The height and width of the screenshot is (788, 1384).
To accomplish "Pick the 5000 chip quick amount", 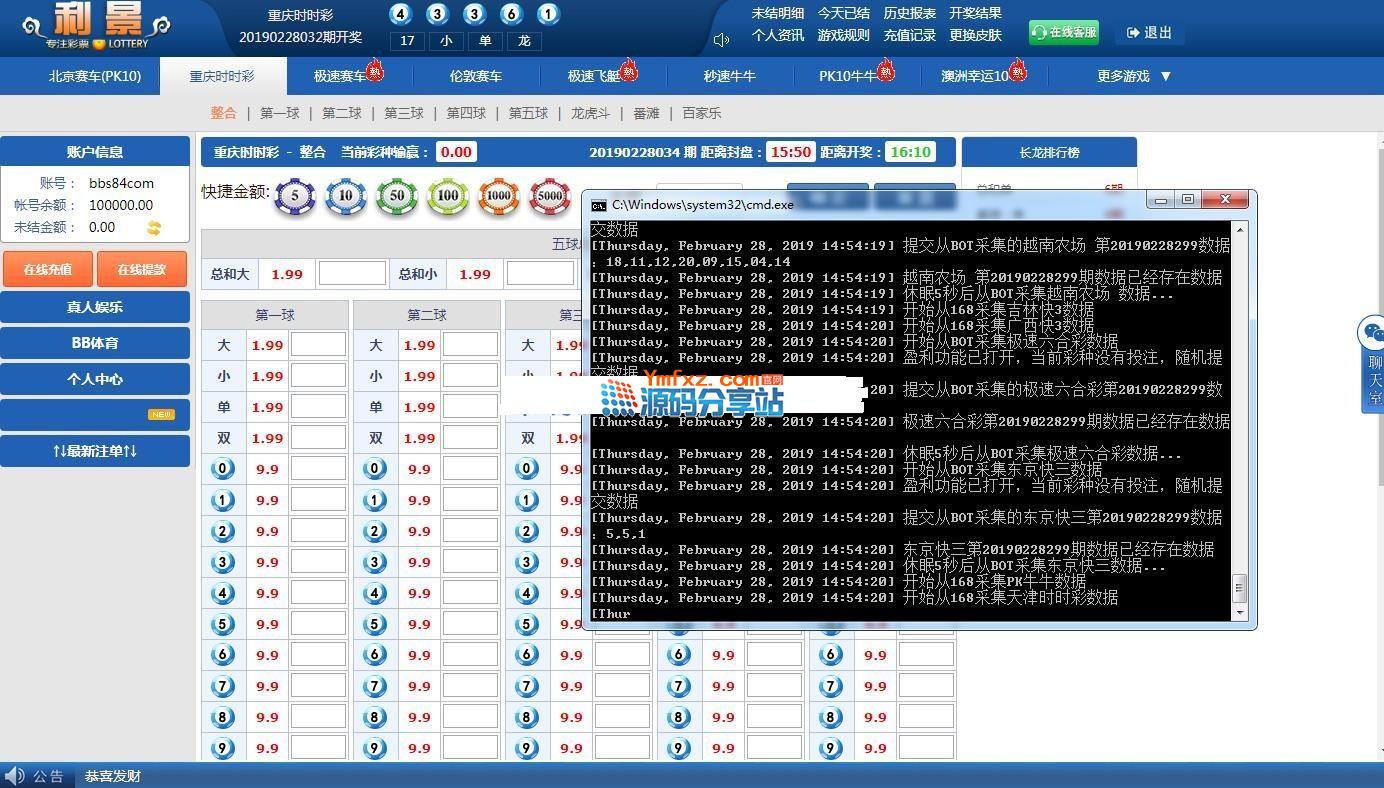I will coord(550,196).
